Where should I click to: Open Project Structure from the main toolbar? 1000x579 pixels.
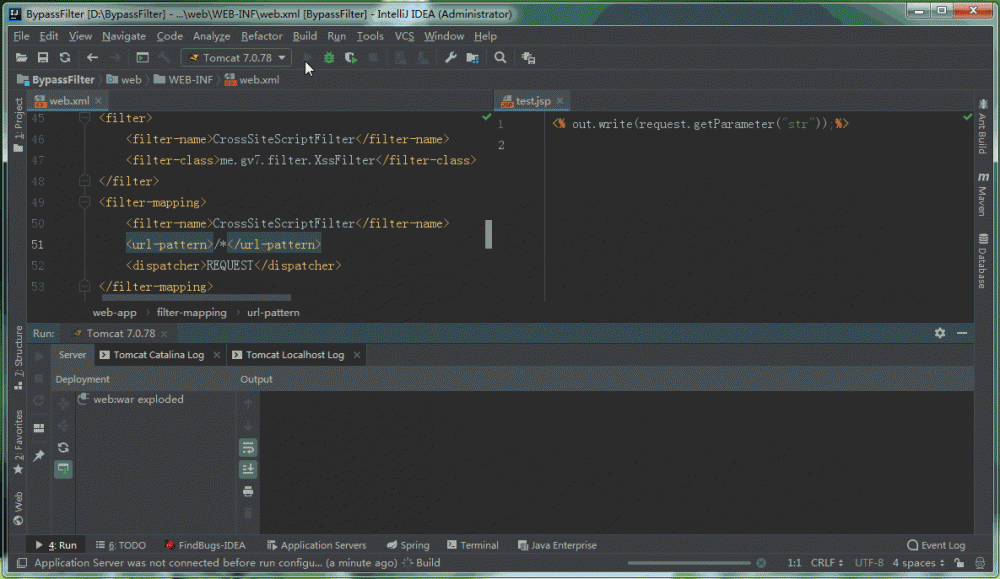[472, 58]
